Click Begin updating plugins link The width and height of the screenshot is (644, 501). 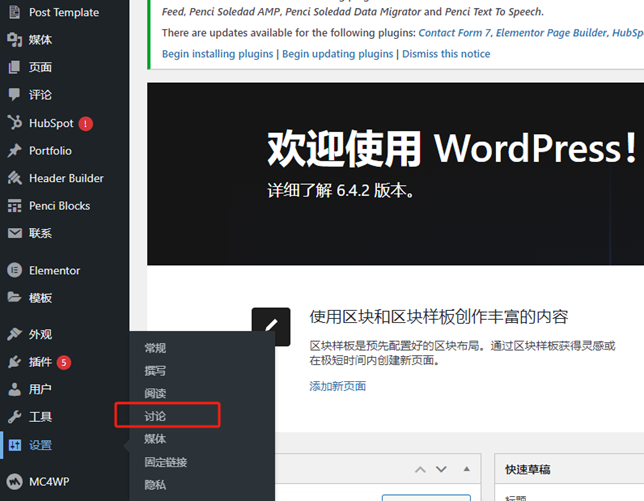[x=338, y=54]
